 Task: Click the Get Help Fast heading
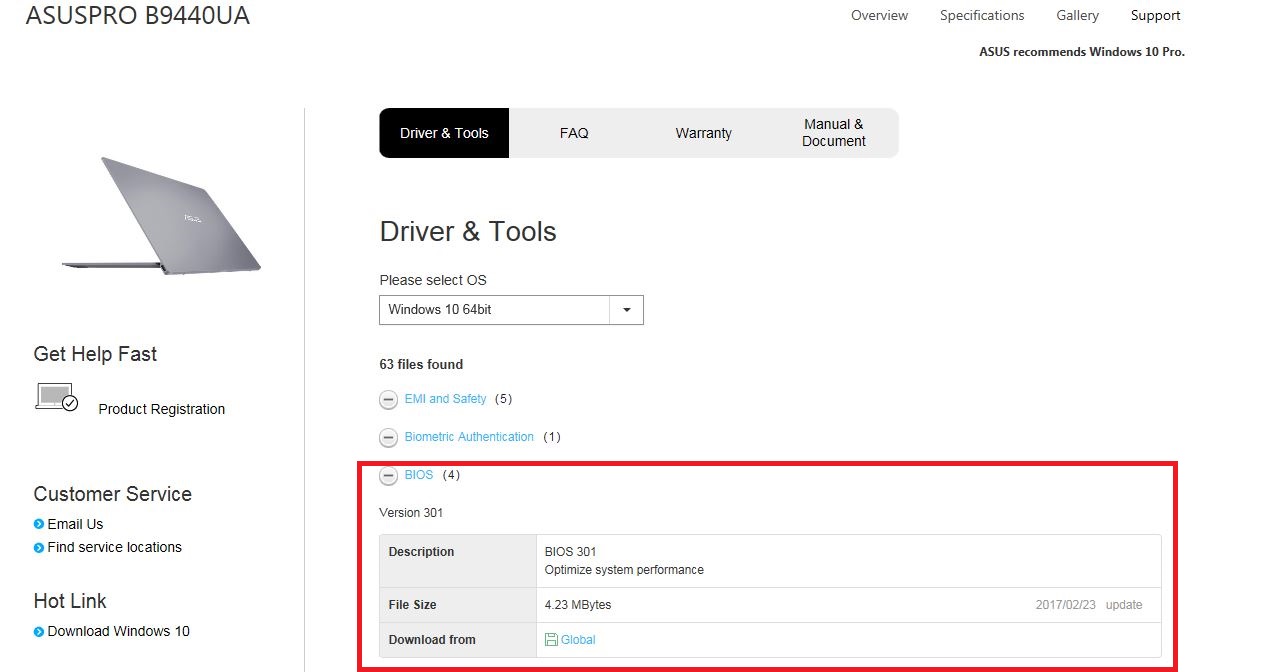tap(95, 354)
